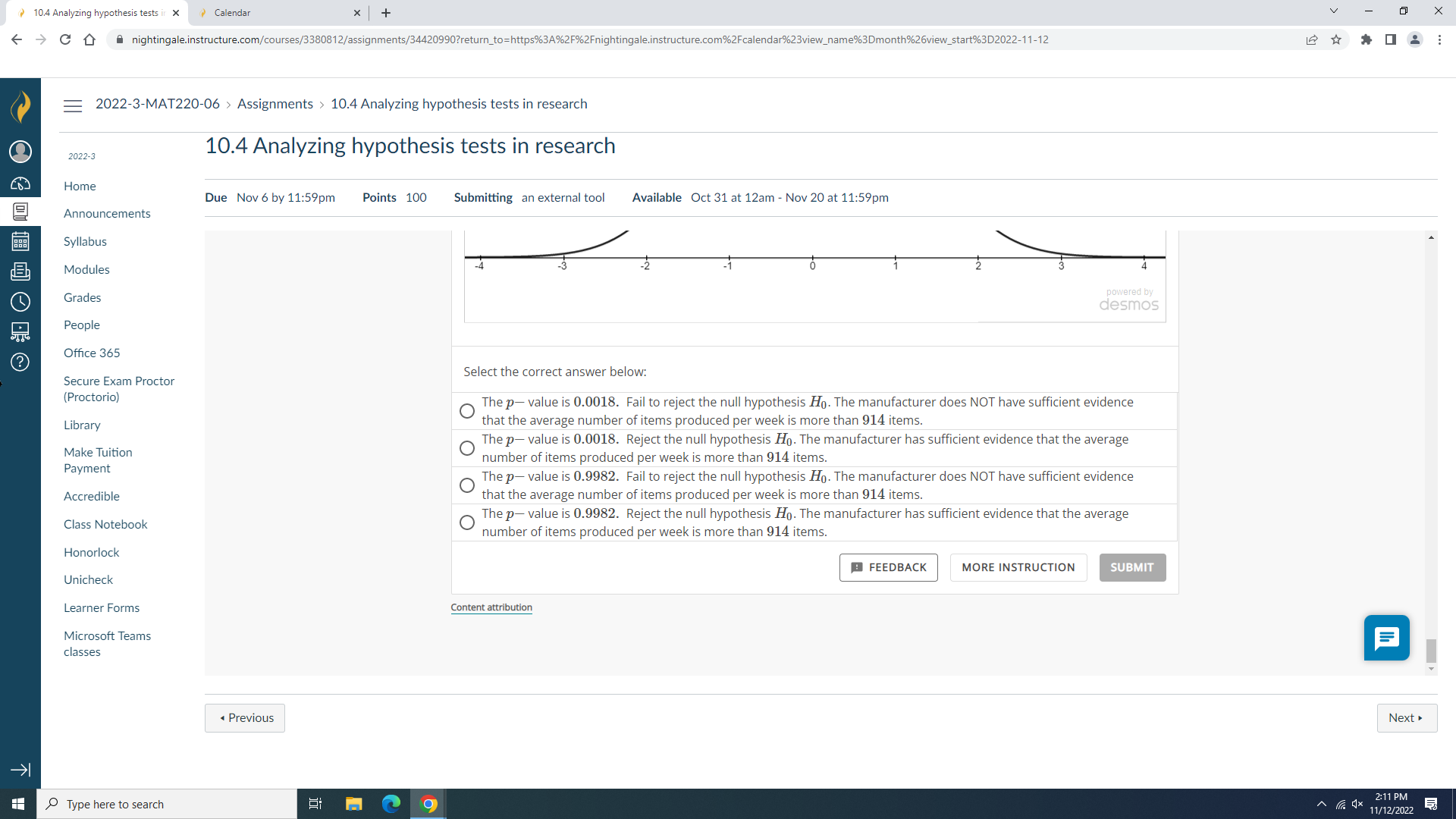Expand the browser extensions puzzle icon
Viewport: 1456px width, 819px height.
(x=1367, y=39)
